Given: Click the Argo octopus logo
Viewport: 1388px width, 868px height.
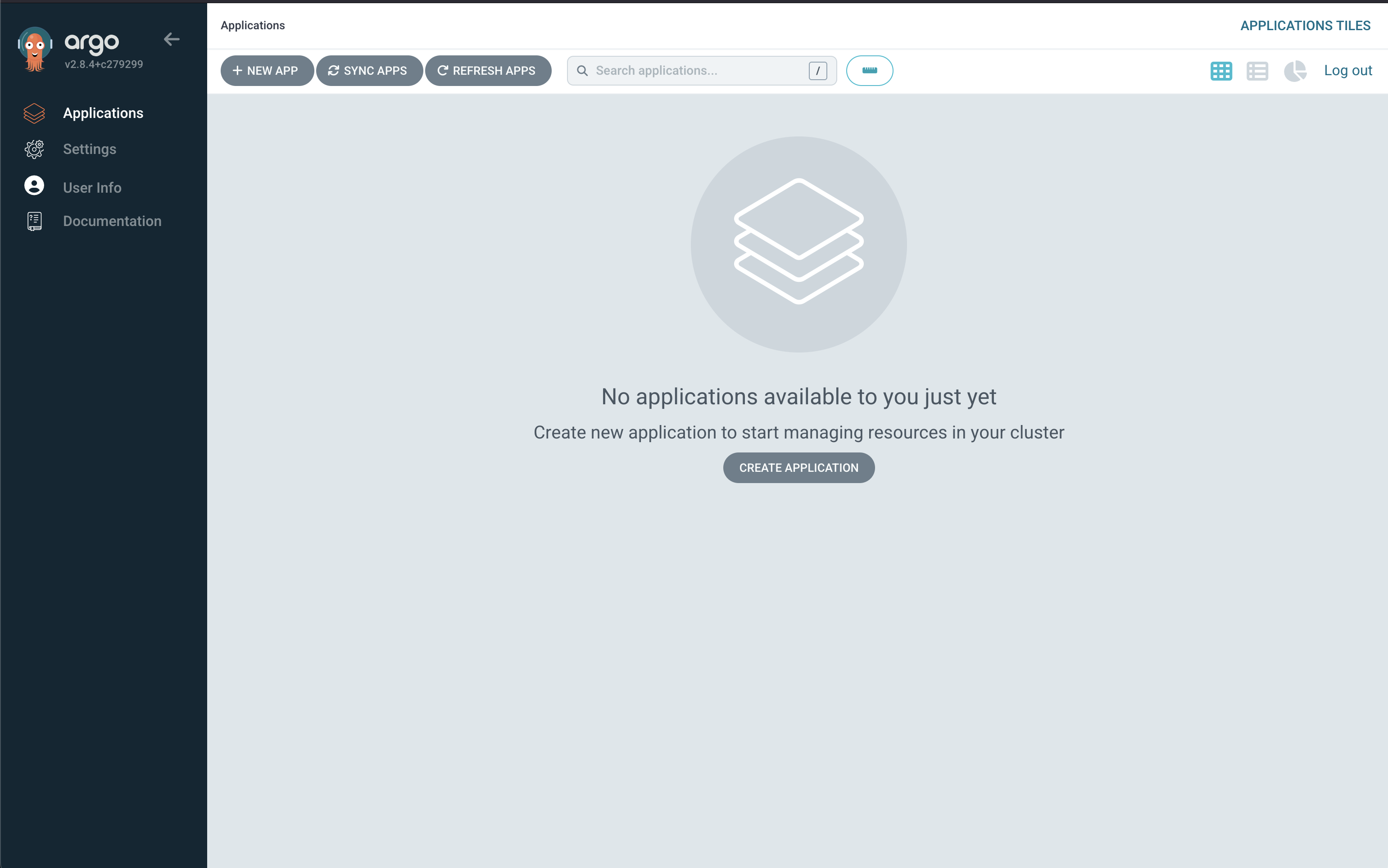Looking at the screenshot, I should click(x=35, y=50).
